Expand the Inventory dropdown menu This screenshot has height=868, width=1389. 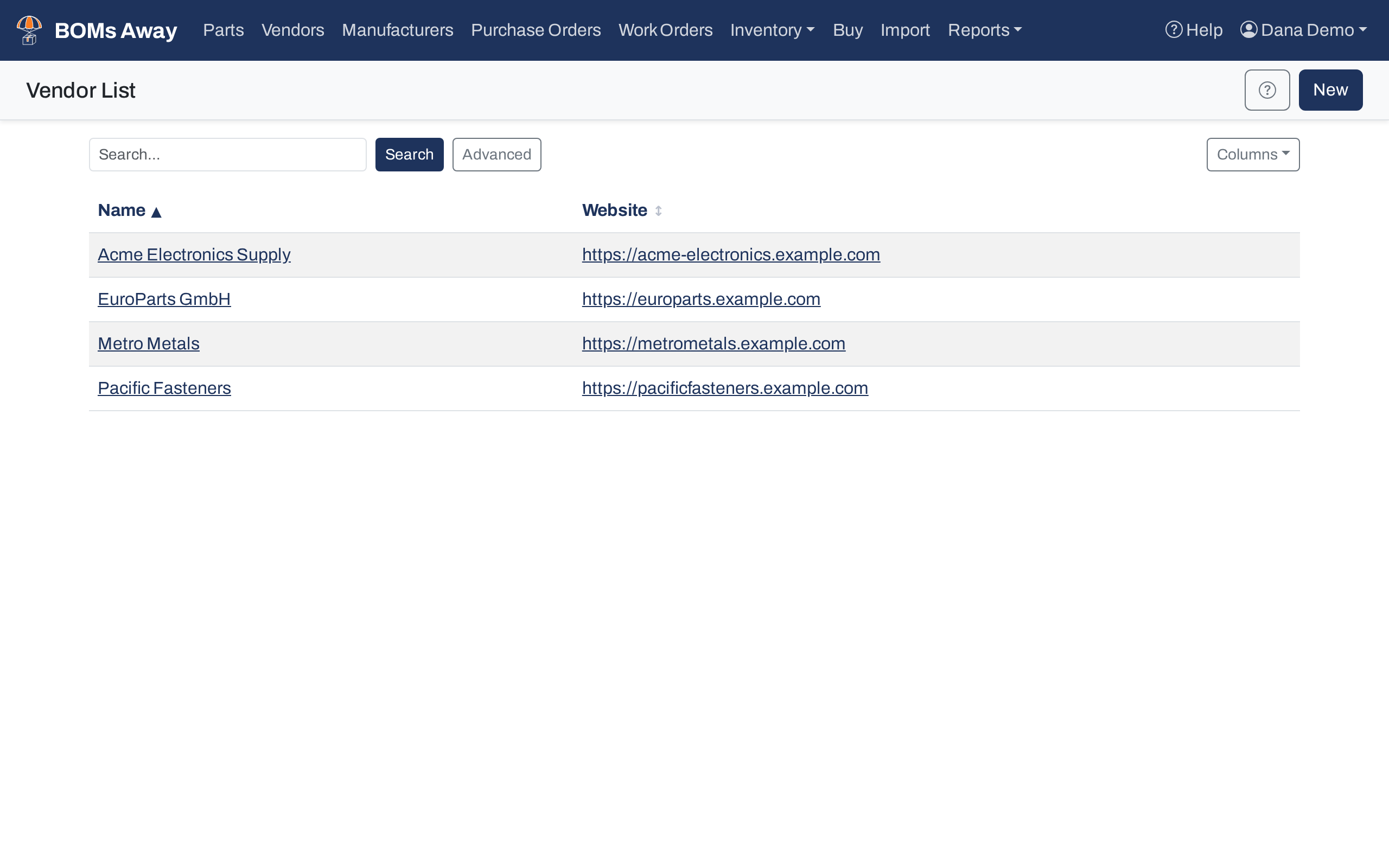[x=772, y=30]
